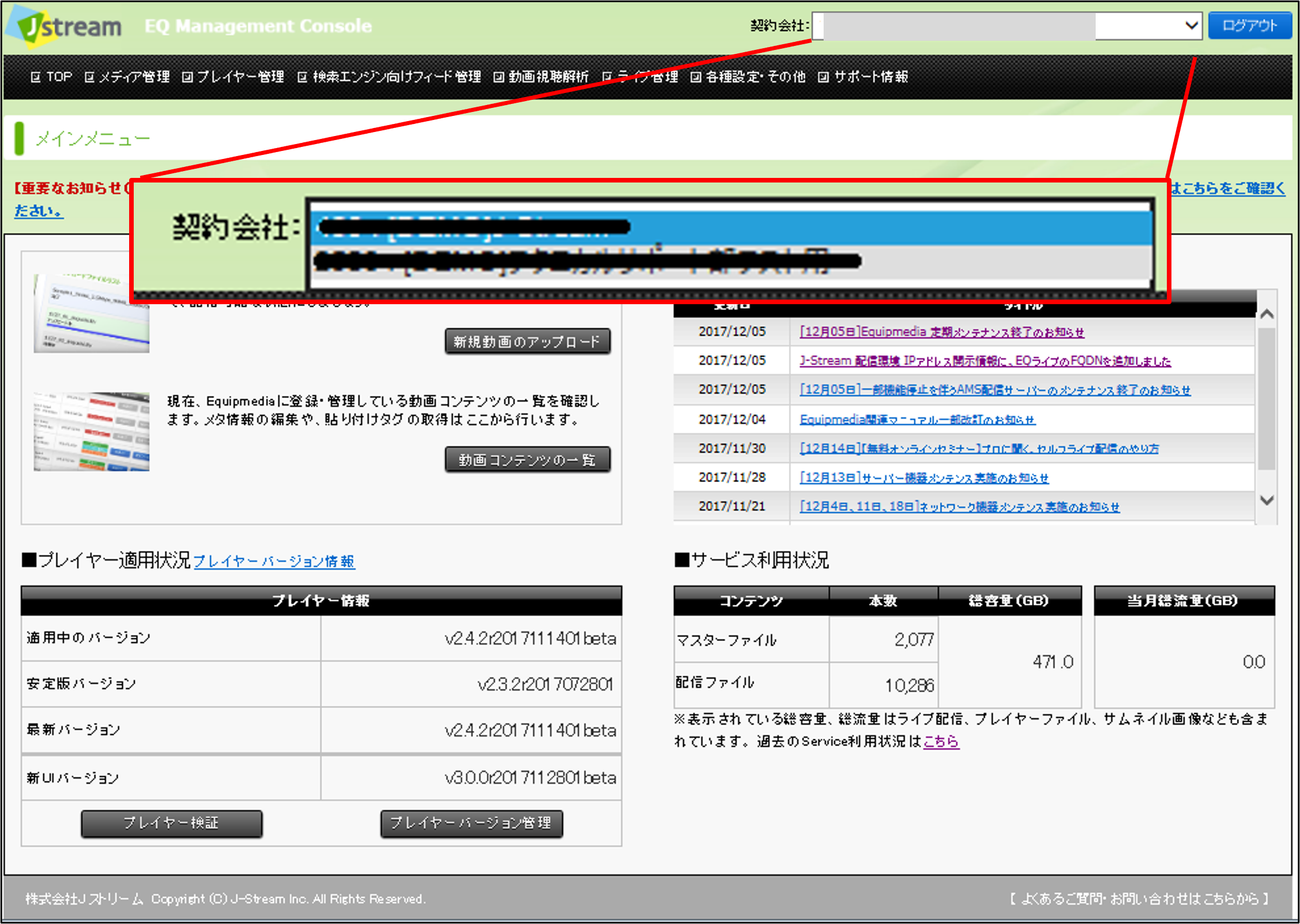Click the 適用中のバージョン row label
Image resolution: width=1300 pixels, height=924 pixels.
[88, 638]
